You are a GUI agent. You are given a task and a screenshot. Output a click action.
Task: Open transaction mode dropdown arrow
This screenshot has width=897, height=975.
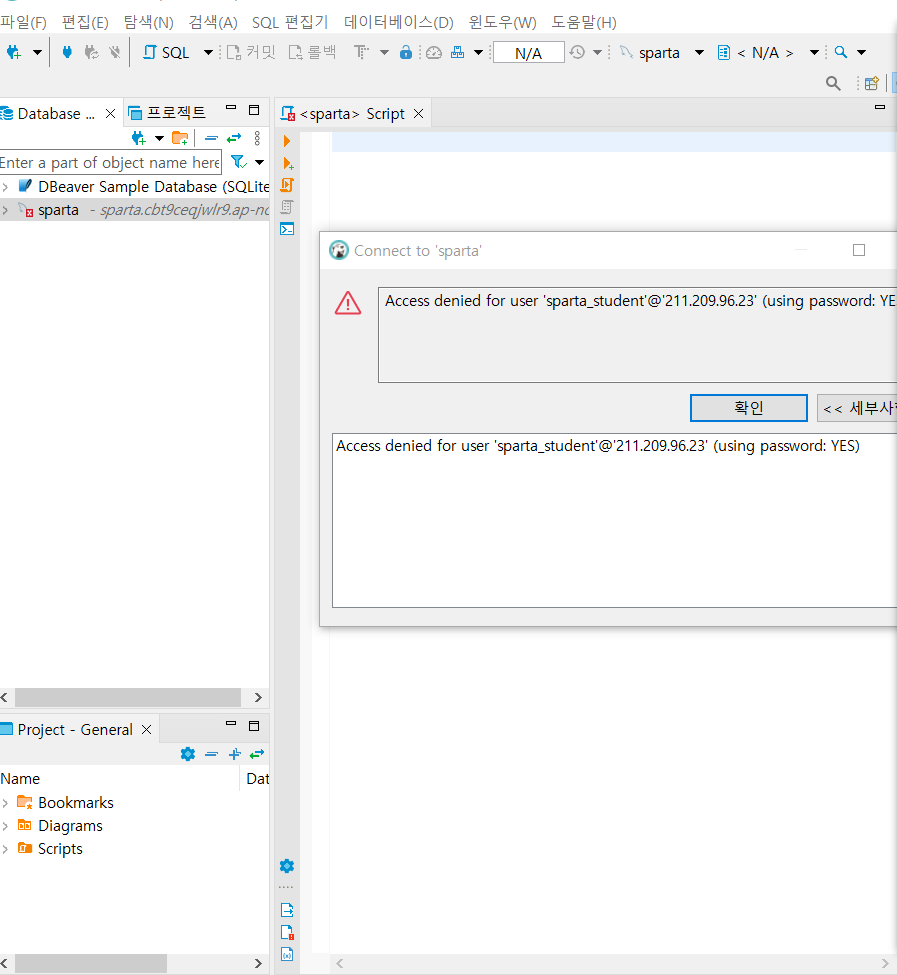click(x=384, y=52)
